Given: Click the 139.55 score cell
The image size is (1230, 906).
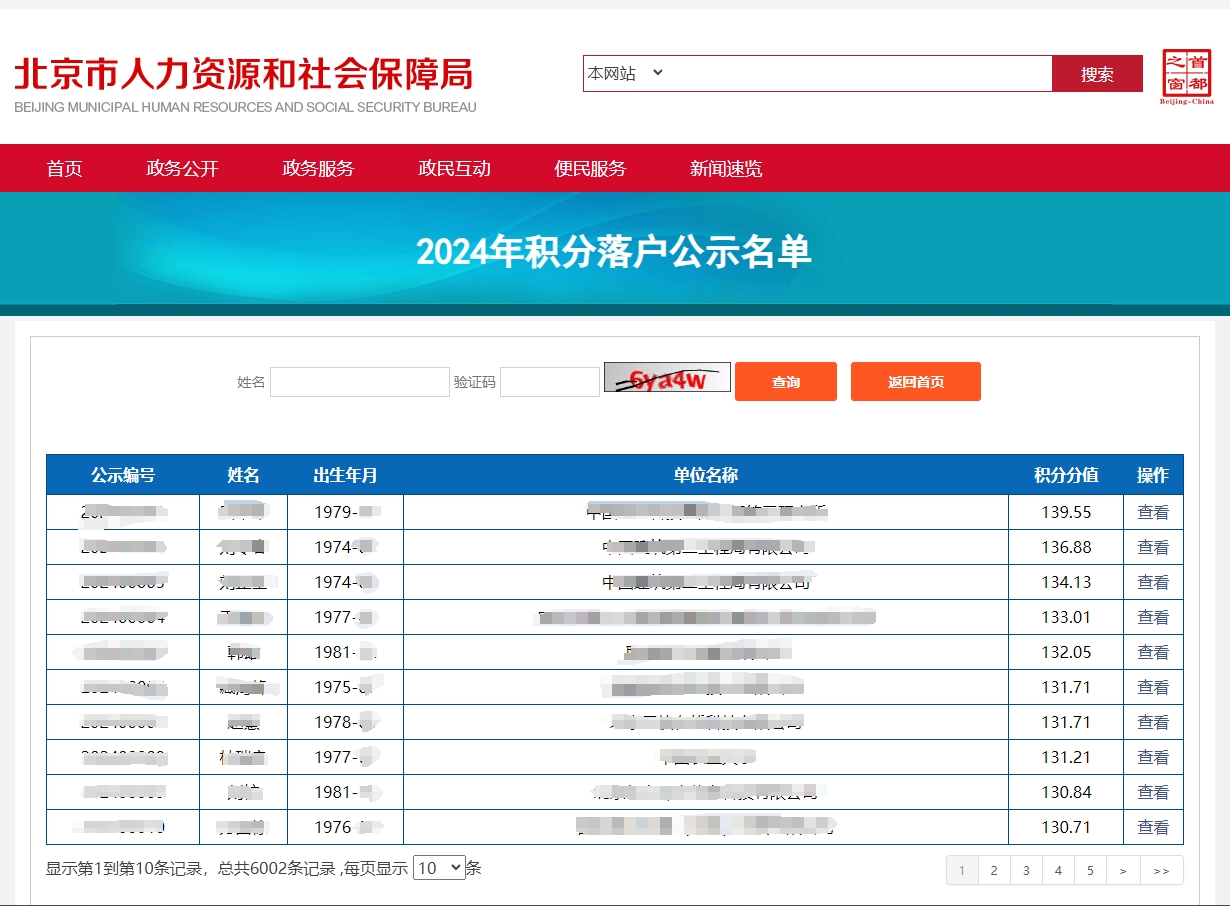Looking at the screenshot, I should [1066, 512].
